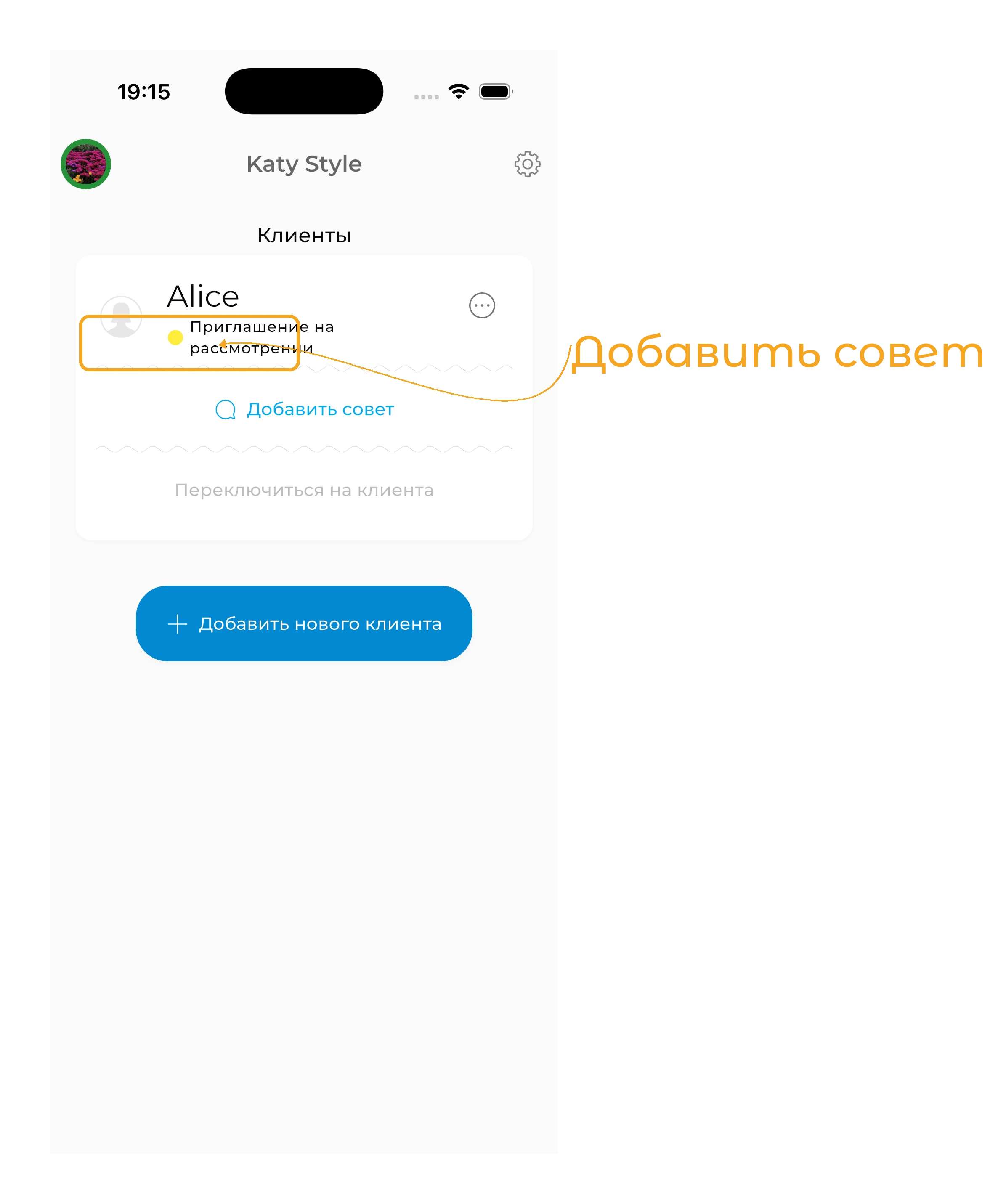
Task: Open the settings gear icon
Action: tap(527, 164)
